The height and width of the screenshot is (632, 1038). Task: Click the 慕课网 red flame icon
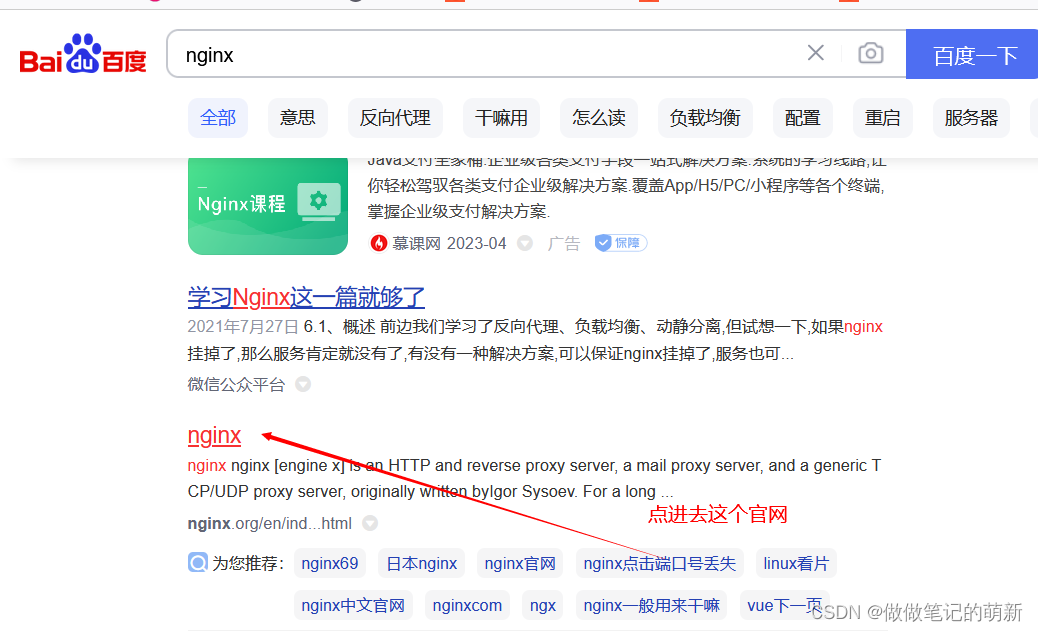pos(378,244)
